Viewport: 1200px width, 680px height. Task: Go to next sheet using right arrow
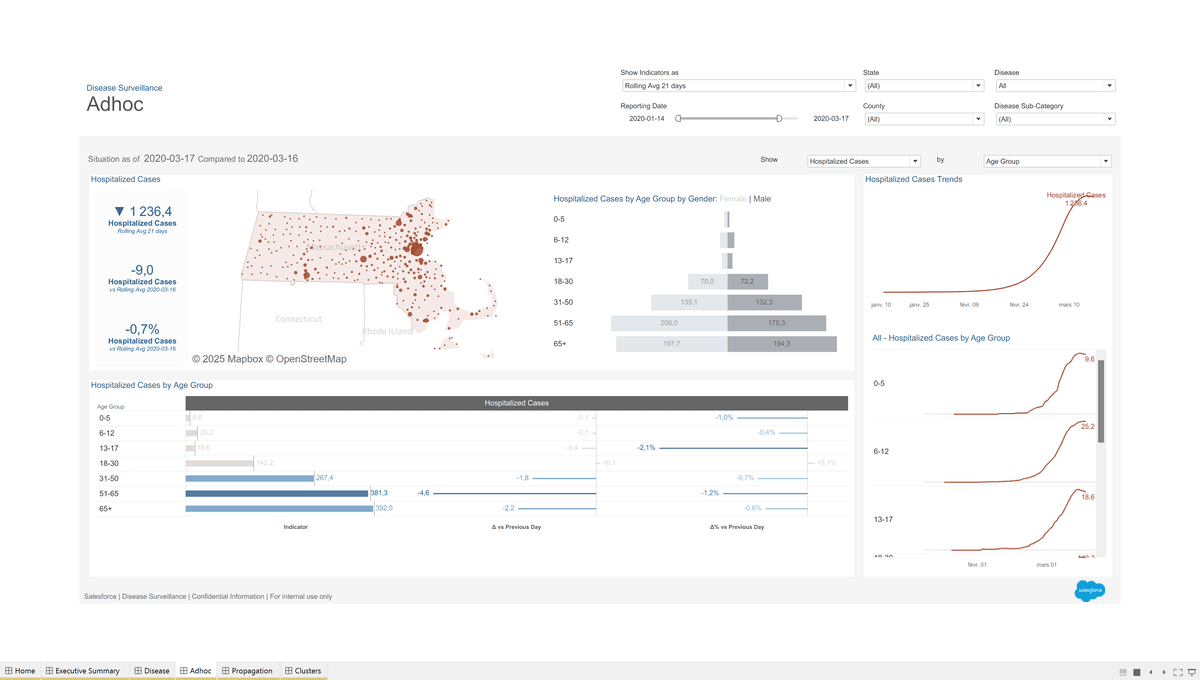pos(1163,672)
